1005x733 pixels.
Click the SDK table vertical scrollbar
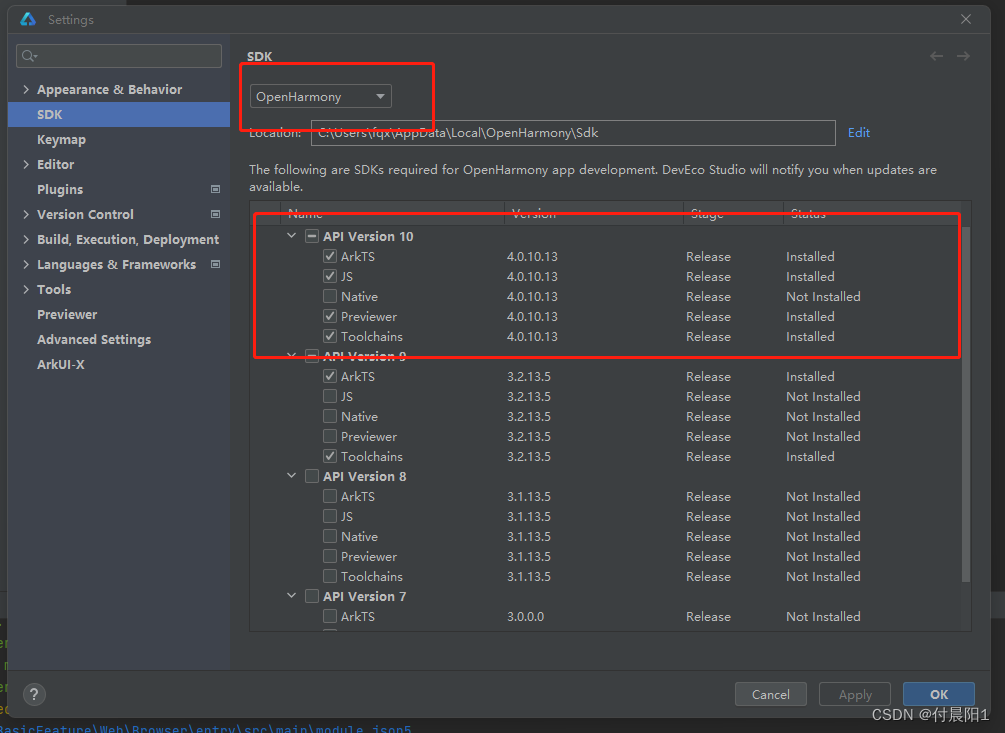(x=966, y=404)
